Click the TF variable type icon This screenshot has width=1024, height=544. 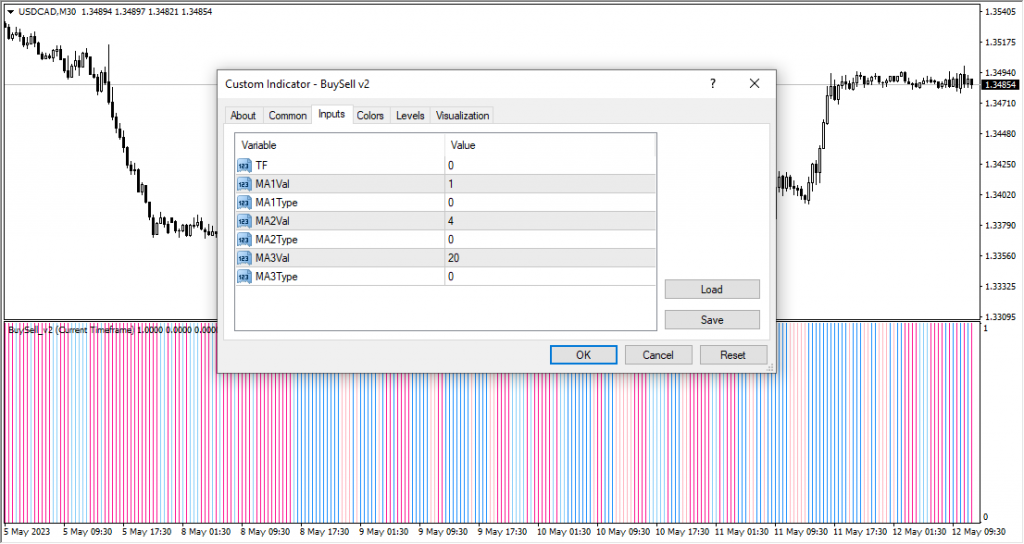245,165
